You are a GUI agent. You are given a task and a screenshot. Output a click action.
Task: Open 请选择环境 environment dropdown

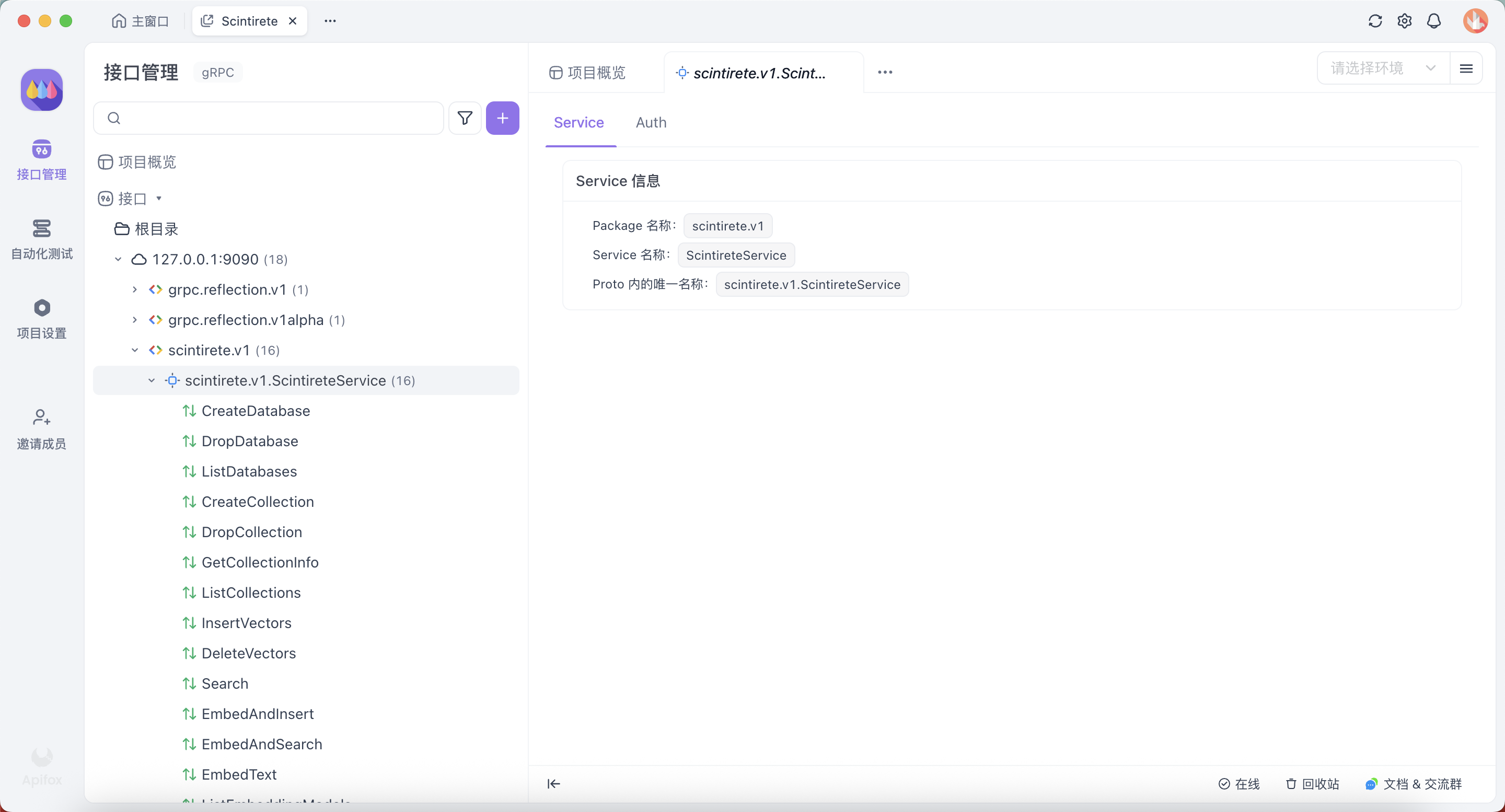pos(1383,68)
